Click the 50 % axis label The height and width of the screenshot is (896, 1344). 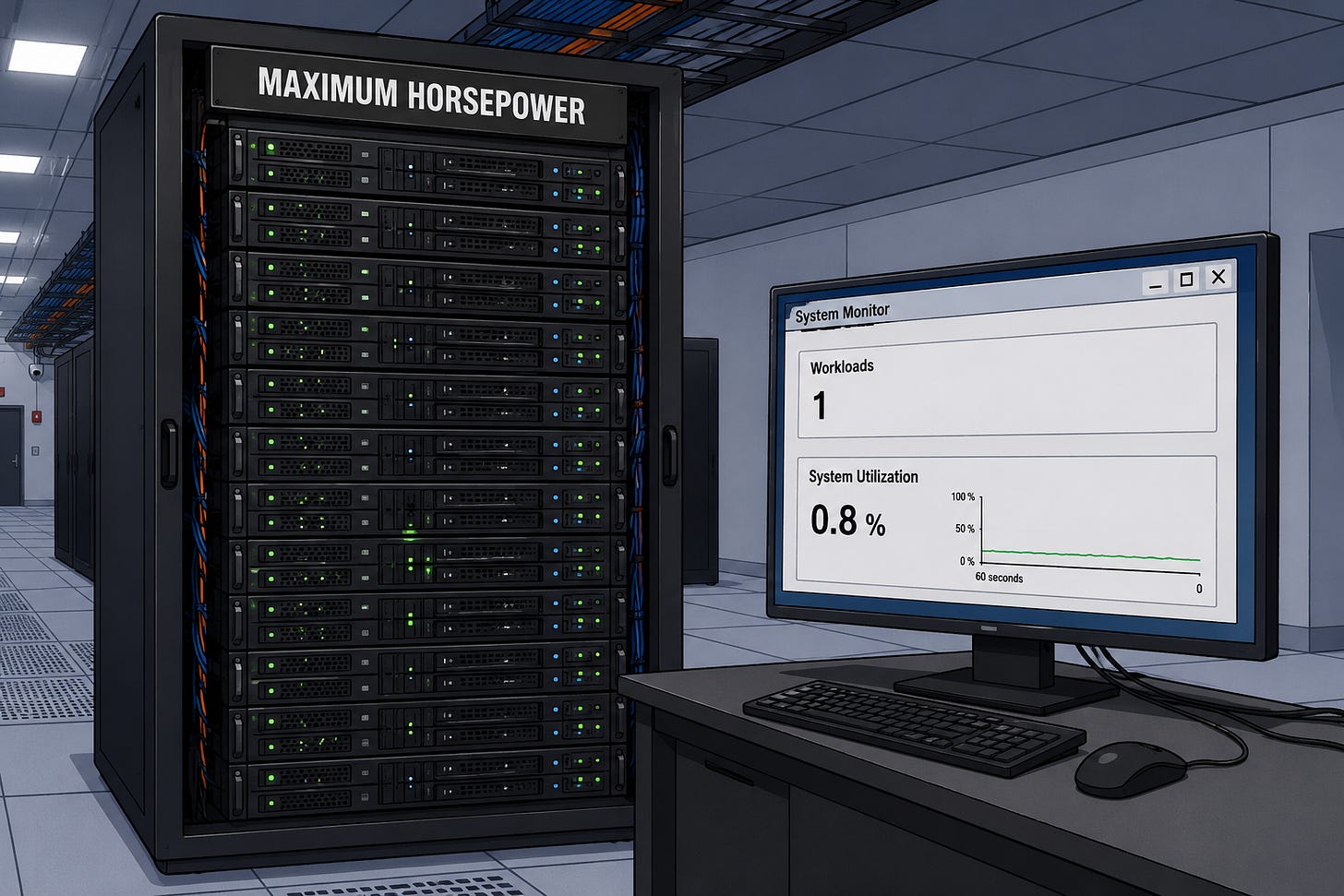(x=965, y=529)
